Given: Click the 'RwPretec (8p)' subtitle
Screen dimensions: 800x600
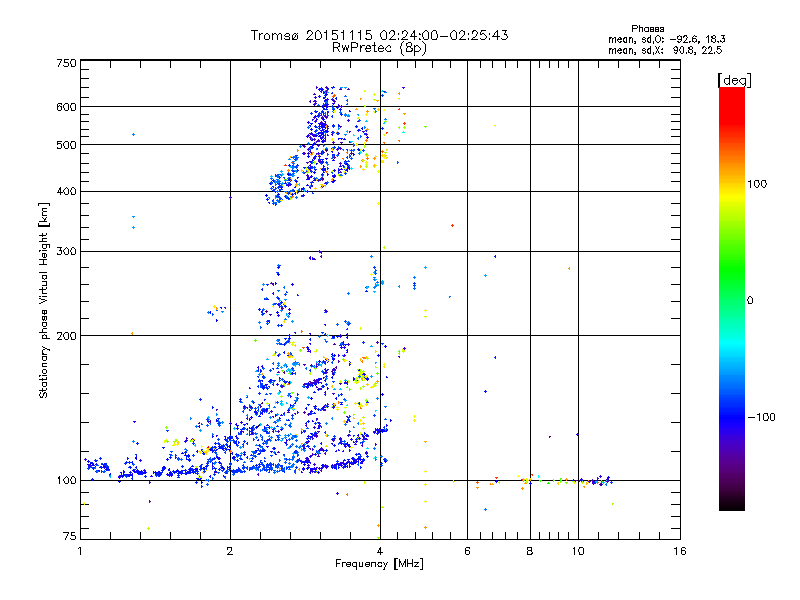Looking at the screenshot, I should (379, 48).
